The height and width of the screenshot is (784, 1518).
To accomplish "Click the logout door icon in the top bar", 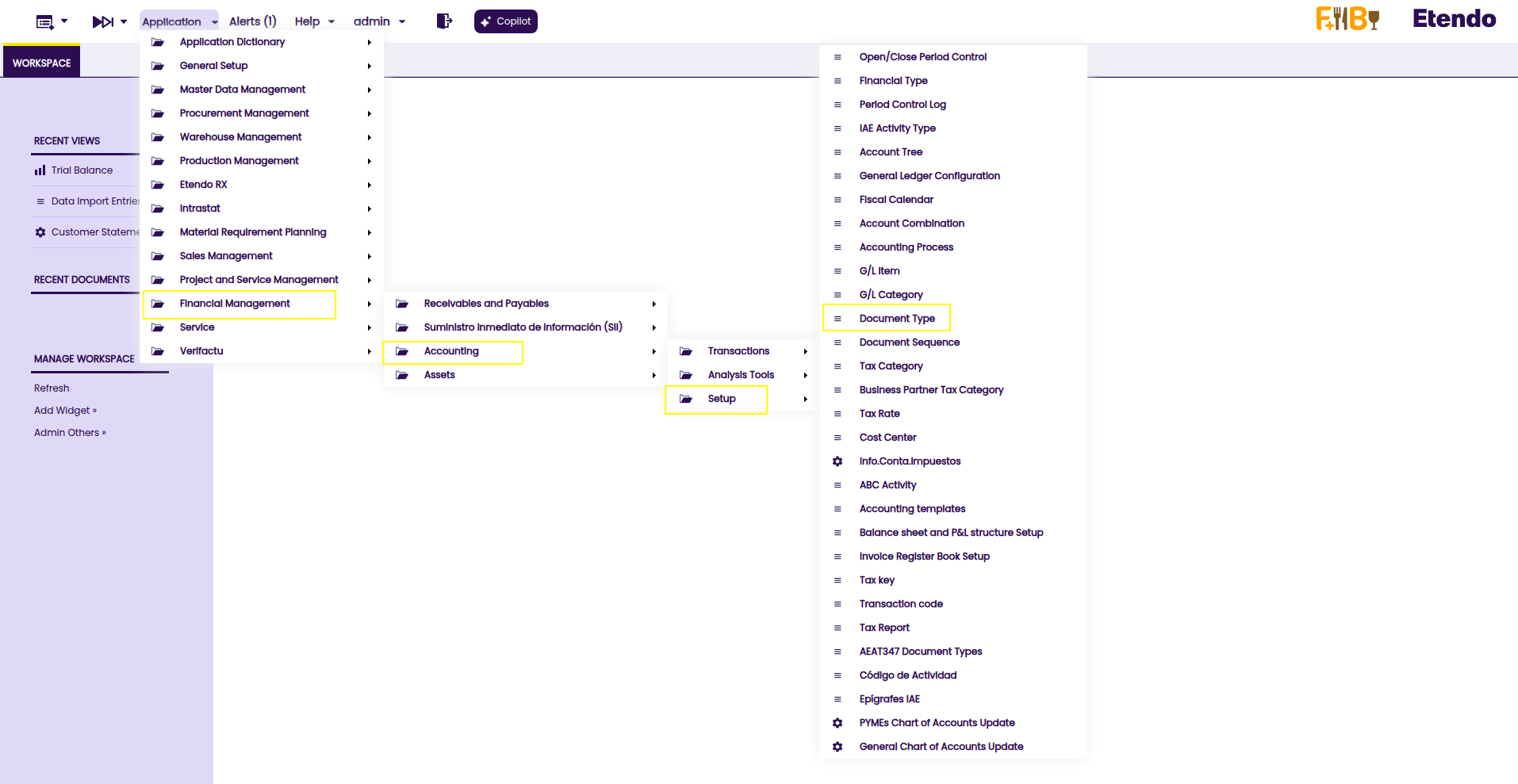I will point(444,21).
